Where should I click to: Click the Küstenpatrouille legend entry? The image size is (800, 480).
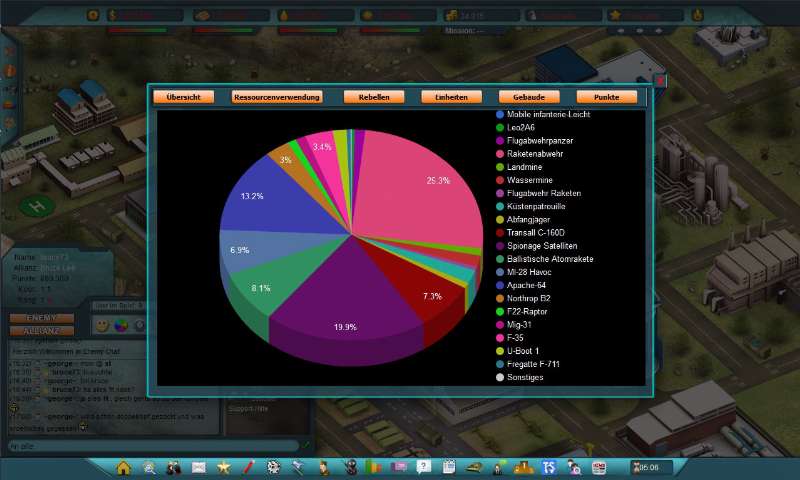(531, 206)
